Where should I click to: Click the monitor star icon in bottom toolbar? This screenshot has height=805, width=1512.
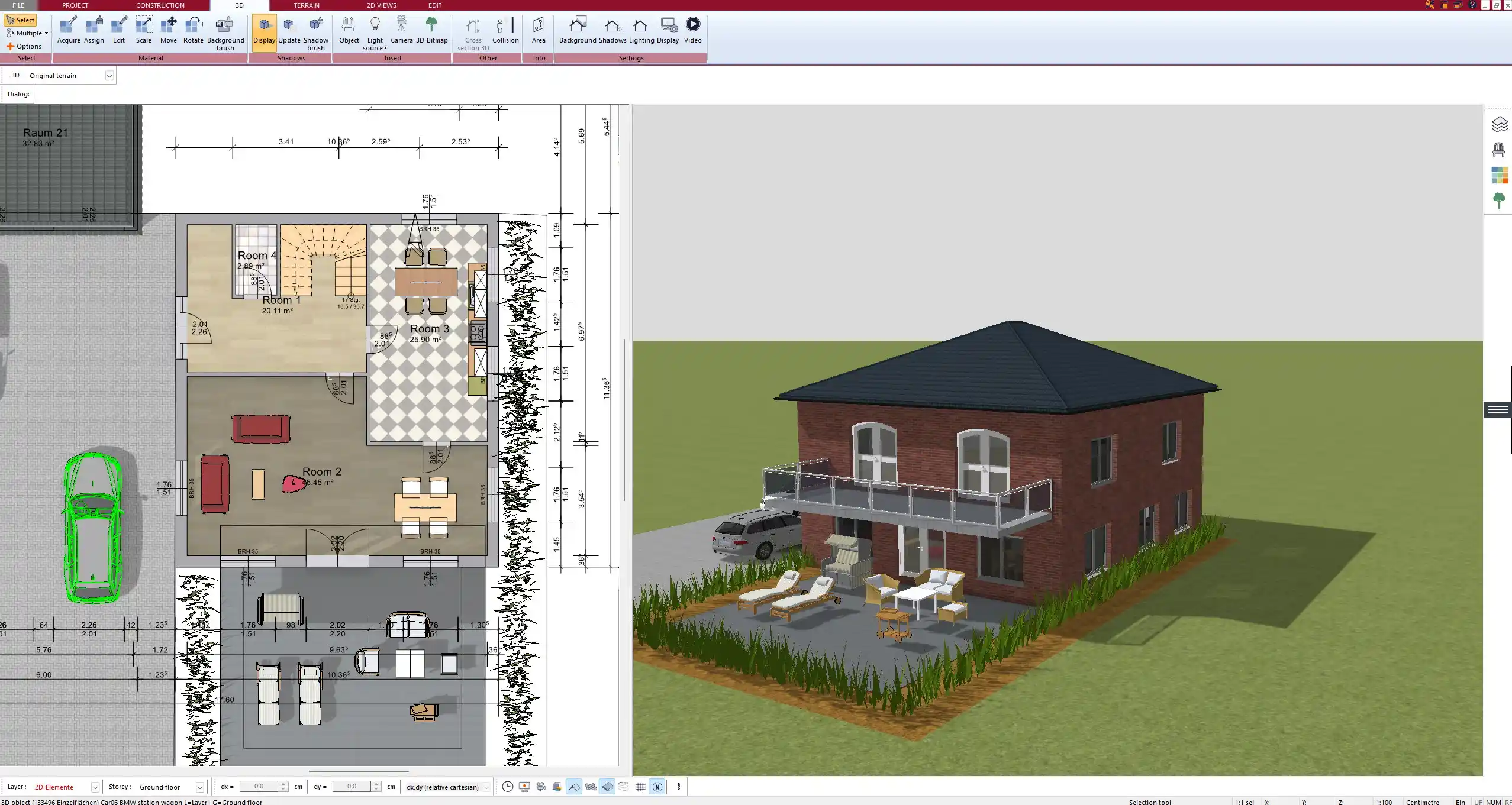click(x=524, y=787)
